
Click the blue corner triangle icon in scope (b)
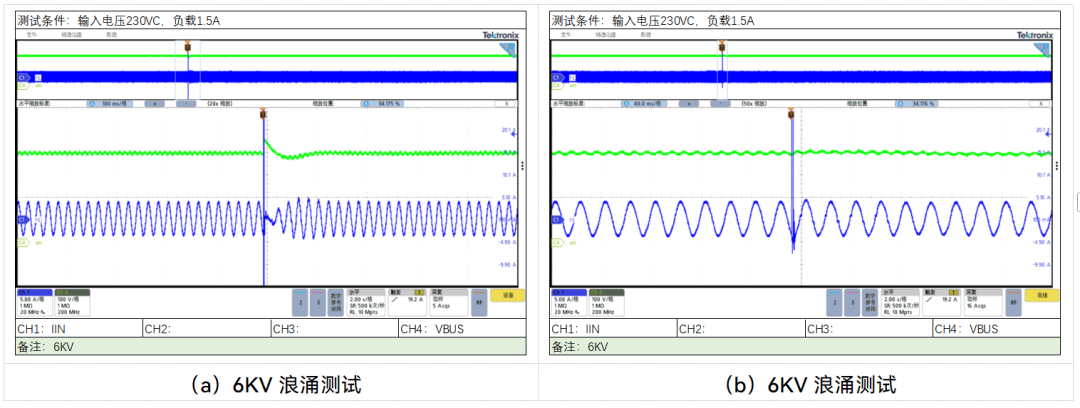click(x=1043, y=49)
